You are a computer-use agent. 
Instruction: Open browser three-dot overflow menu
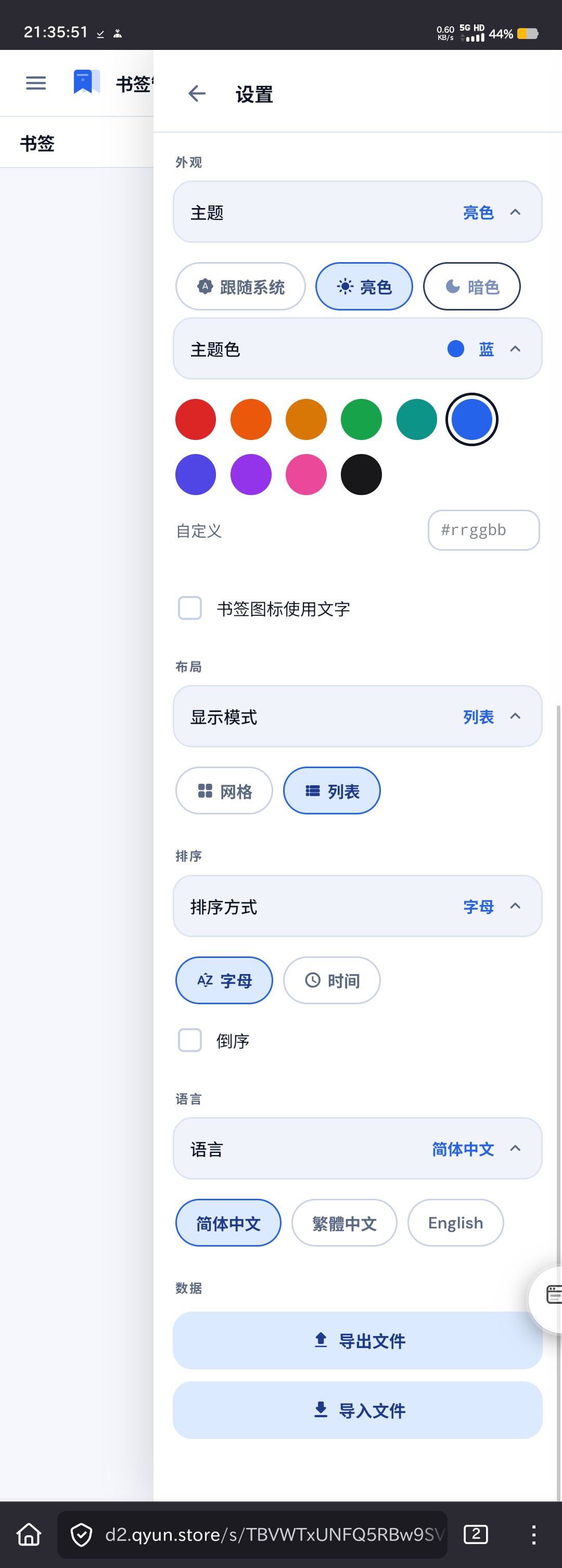click(x=533, y=1535)
